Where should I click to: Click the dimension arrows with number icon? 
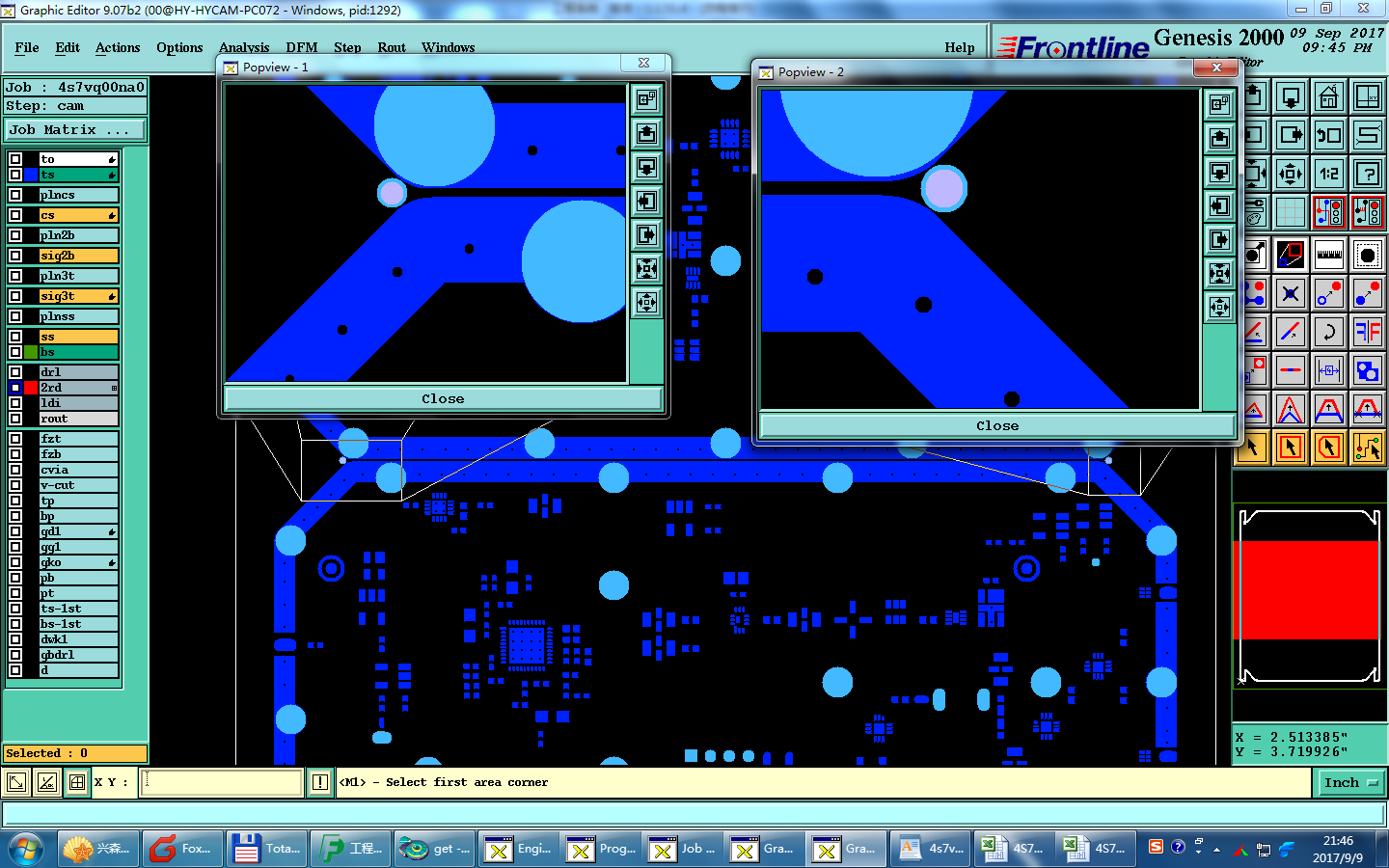[x=1329, y=370]
